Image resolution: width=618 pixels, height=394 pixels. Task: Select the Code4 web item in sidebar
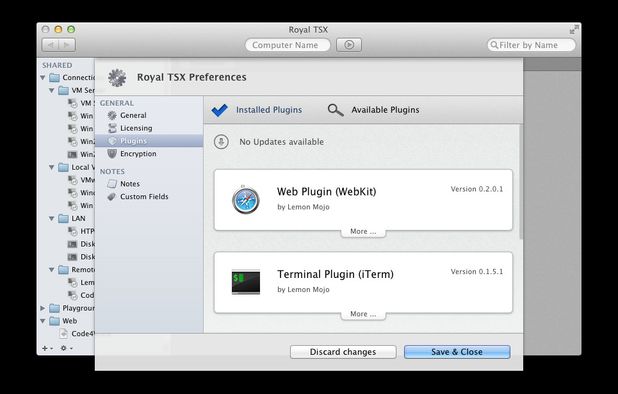[x=77, y=334]
